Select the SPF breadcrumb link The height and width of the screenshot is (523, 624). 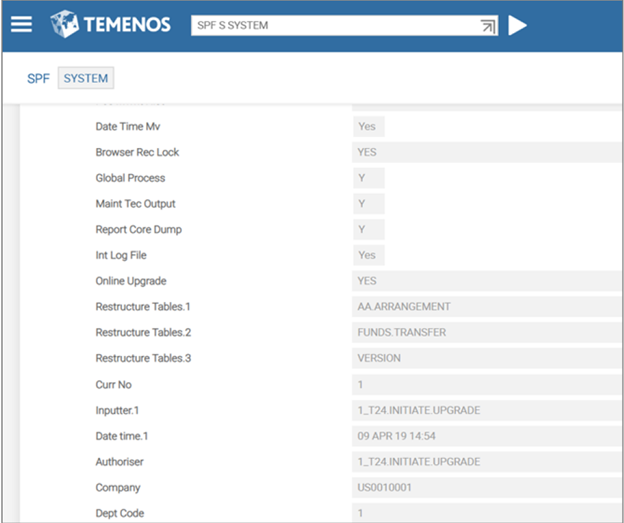click(x=38, y=77)
